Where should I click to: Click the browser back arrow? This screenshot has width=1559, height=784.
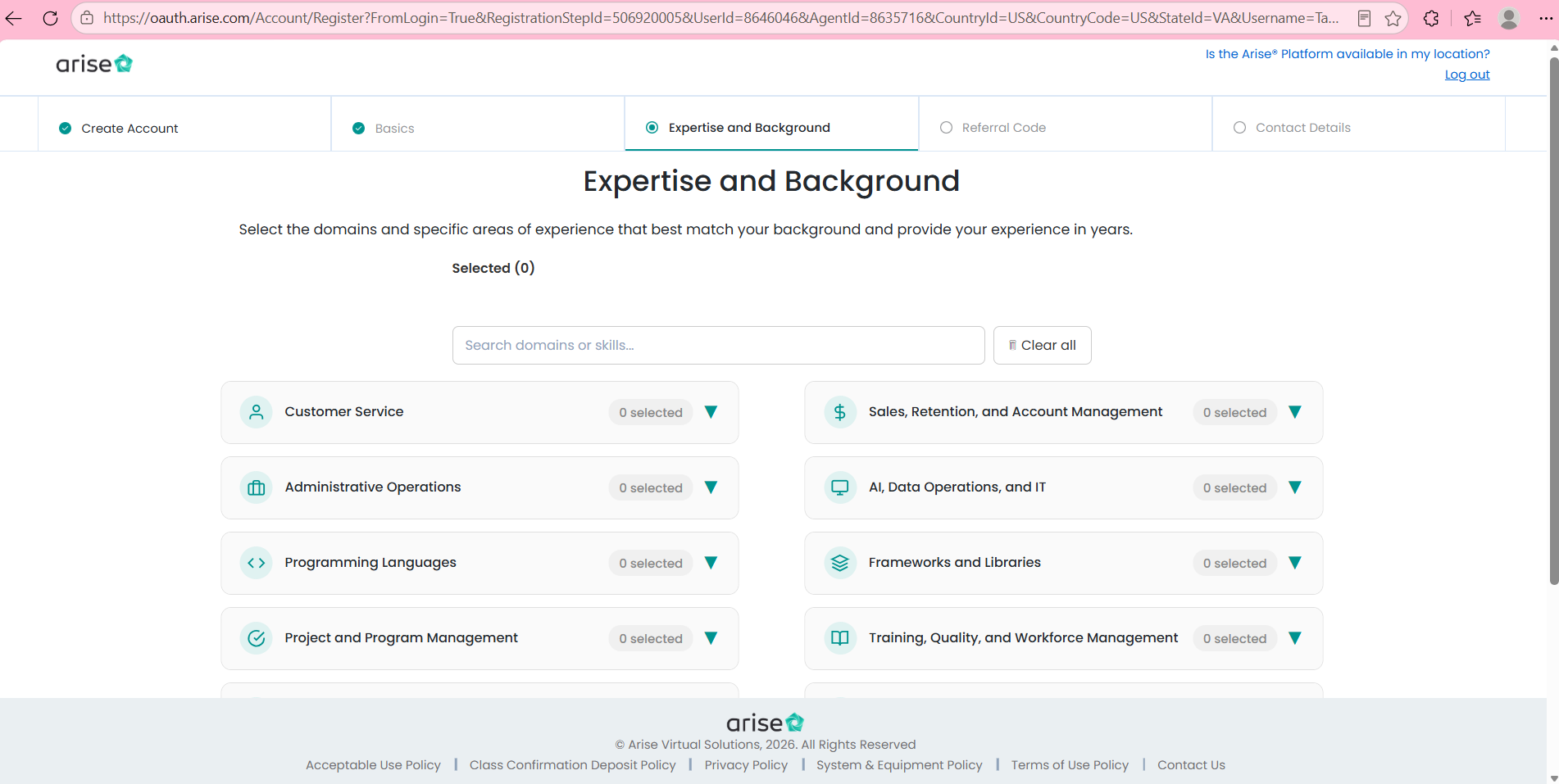click(x=14, y=18)
